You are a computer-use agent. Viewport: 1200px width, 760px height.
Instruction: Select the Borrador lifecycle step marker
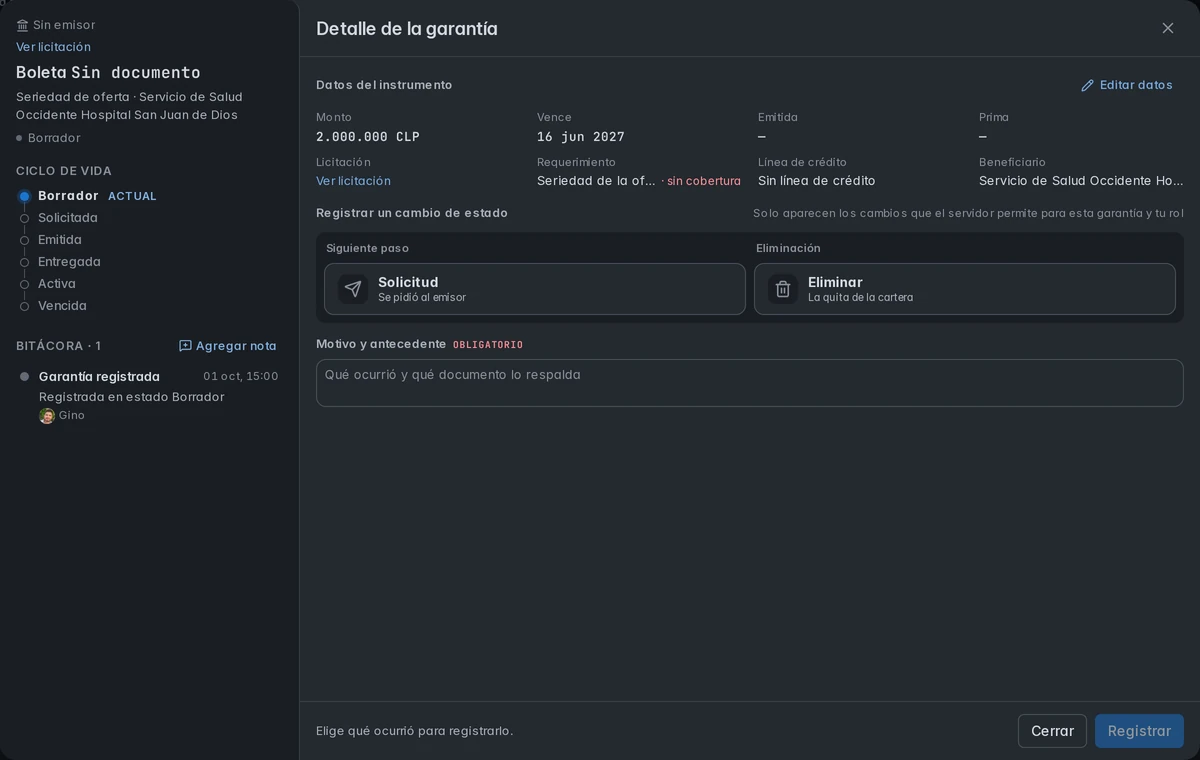(25, 196)
